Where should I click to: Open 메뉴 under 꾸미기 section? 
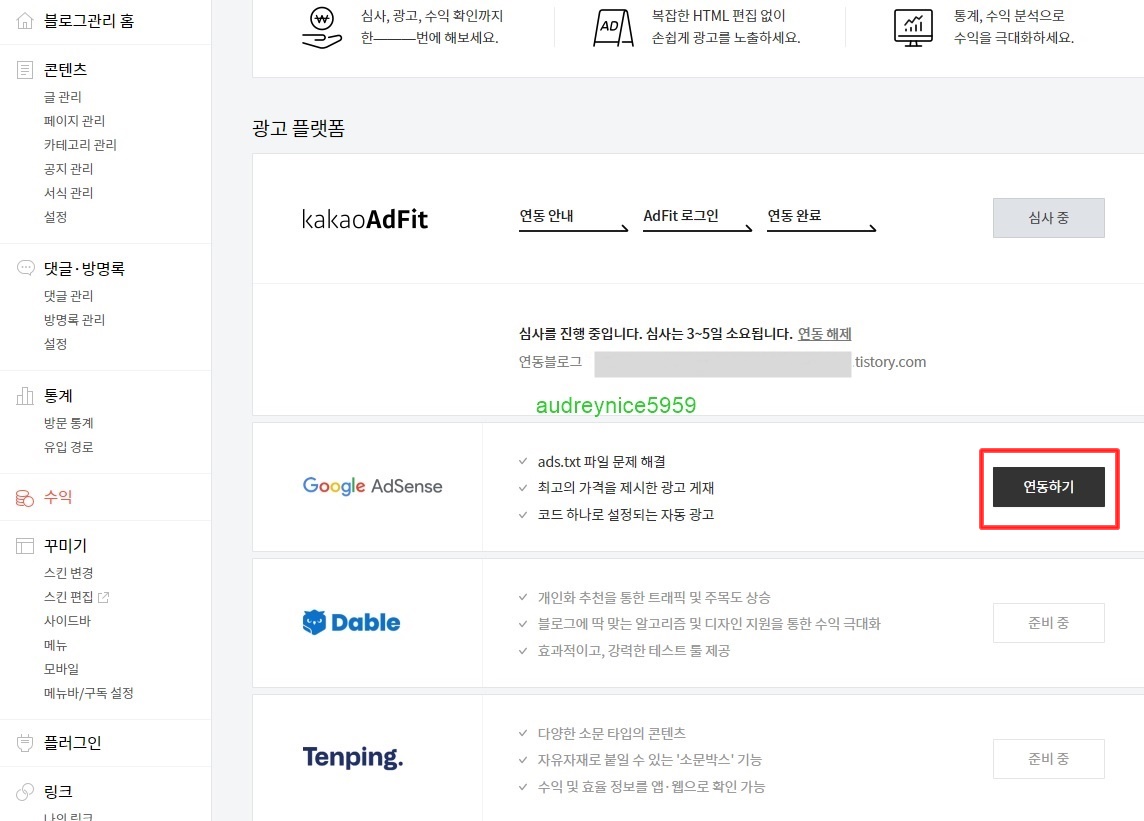coord(55,645)
